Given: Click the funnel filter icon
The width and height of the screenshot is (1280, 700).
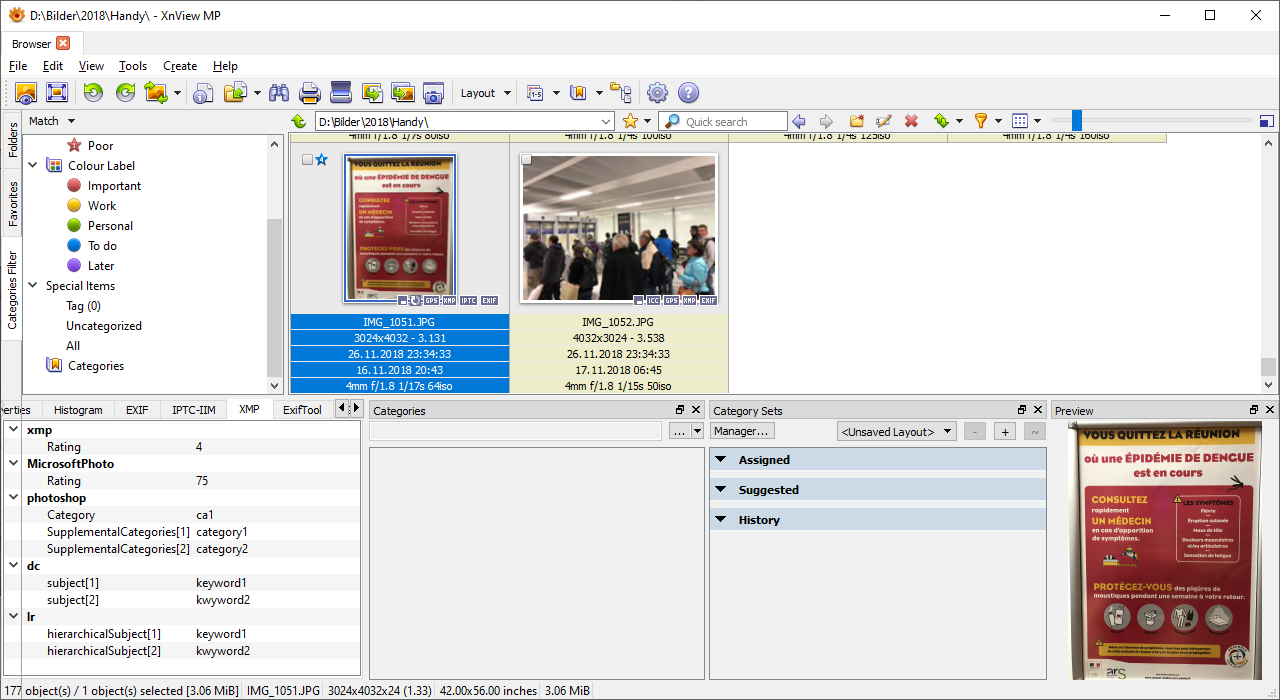Looking at the screenshot, I should [981, 121].
